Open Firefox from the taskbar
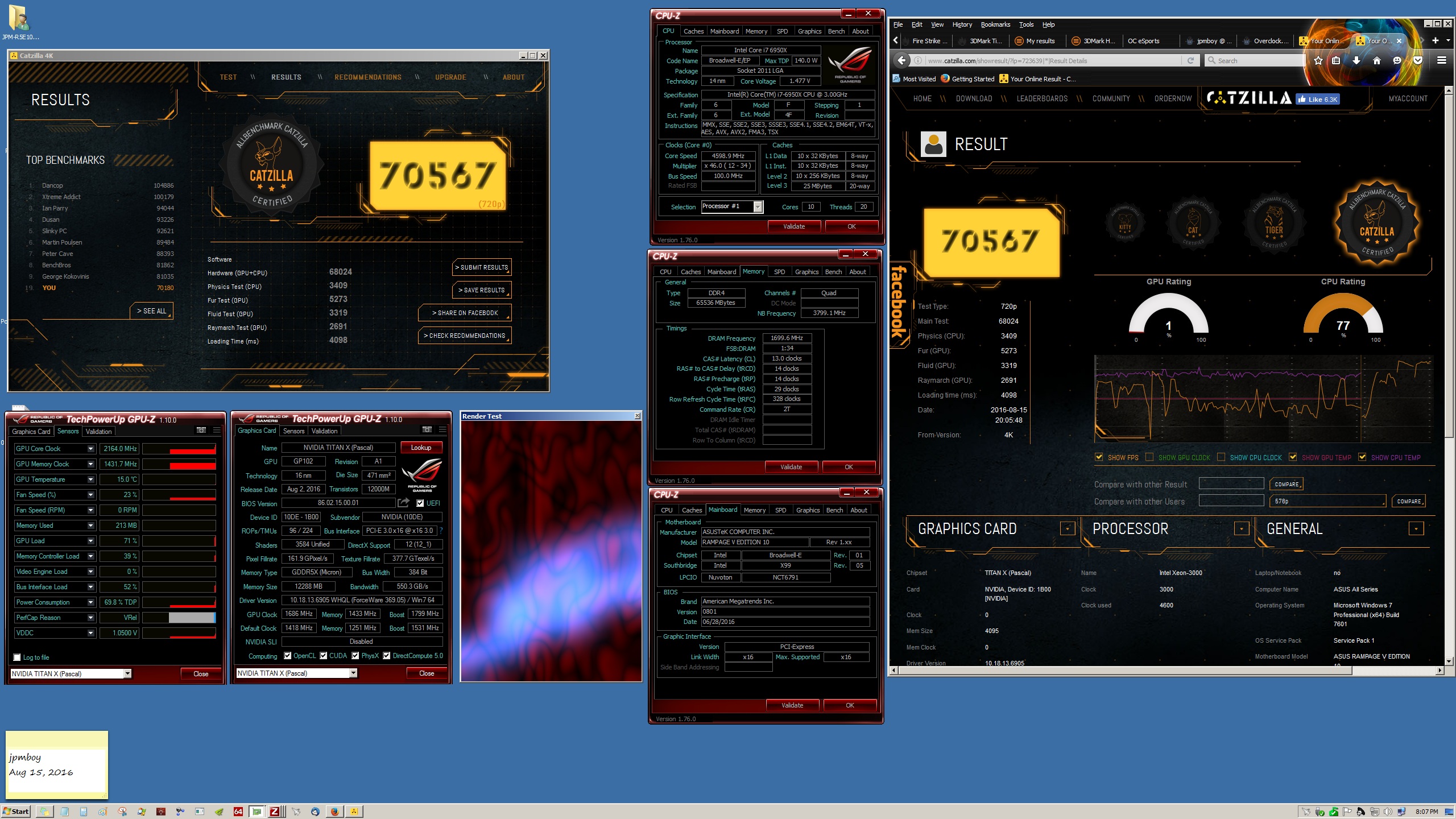The width and height of the screenshot is (1456, 819). (x=334, y=812)
